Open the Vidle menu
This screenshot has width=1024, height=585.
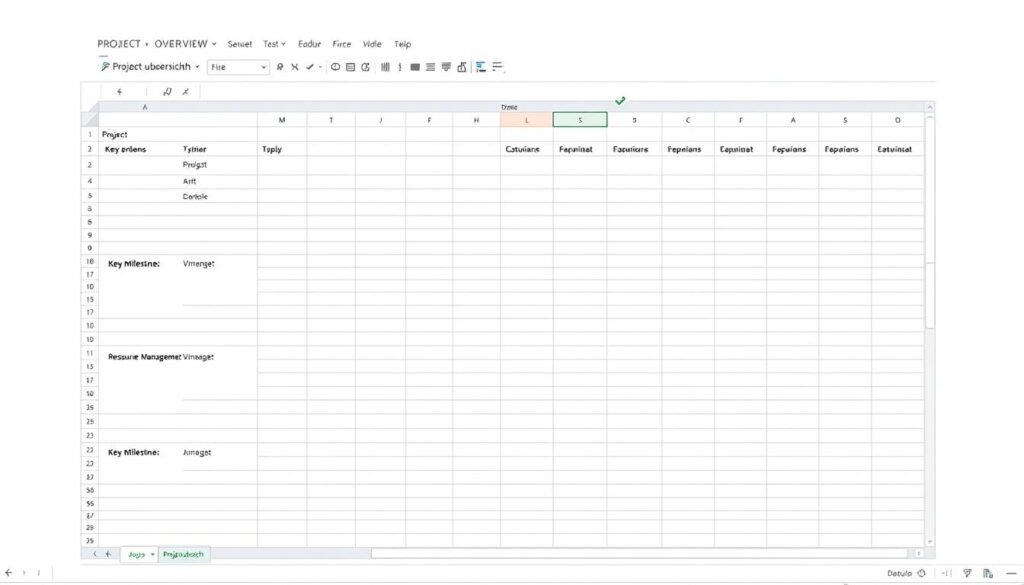pyautogui.click(x=372, y=44)
